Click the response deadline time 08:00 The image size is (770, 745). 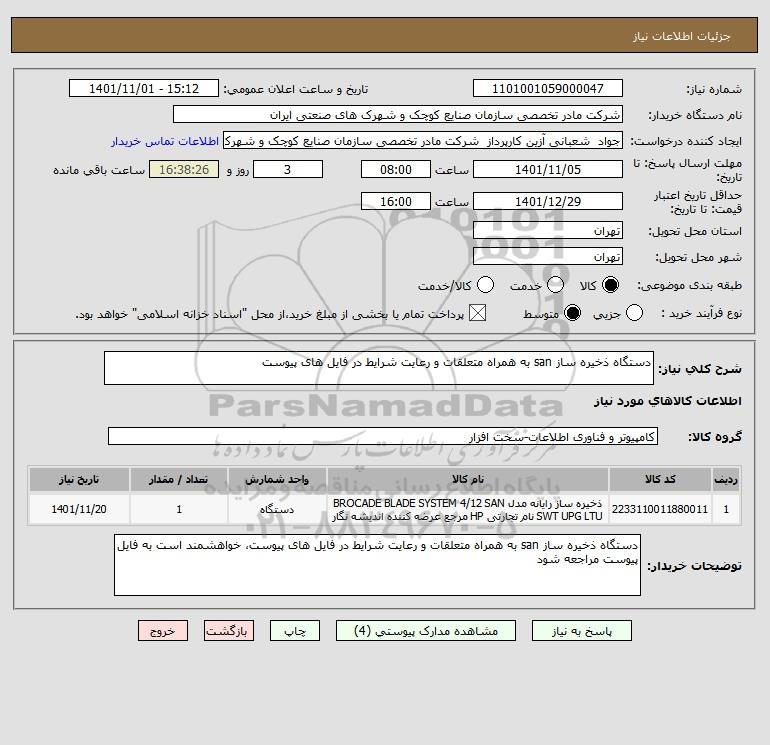396,169
